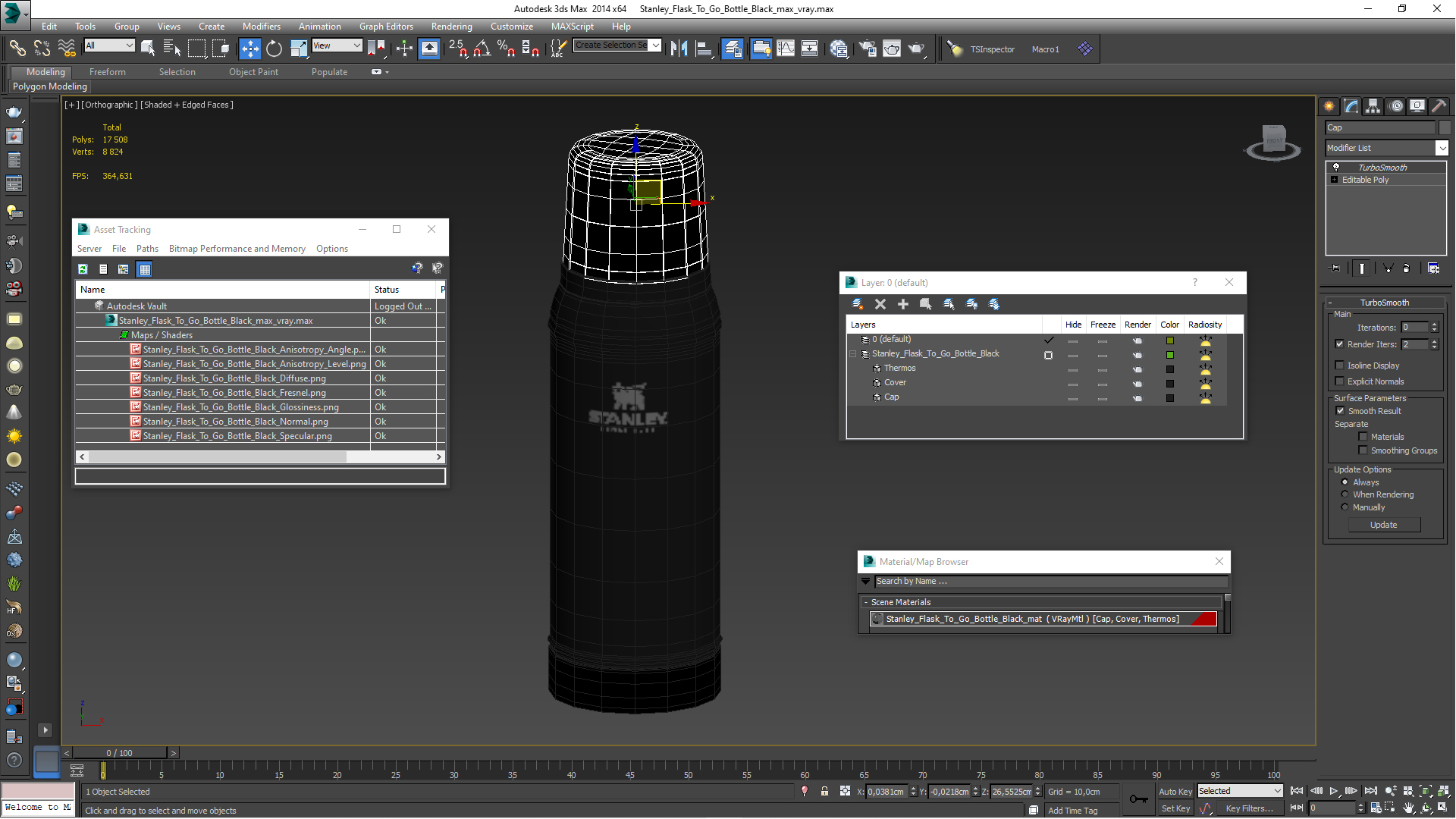This screenshot has height=819, width=1456.
Task: Switch Asset Tracking to table view icon
Action: tap(145, 269)
